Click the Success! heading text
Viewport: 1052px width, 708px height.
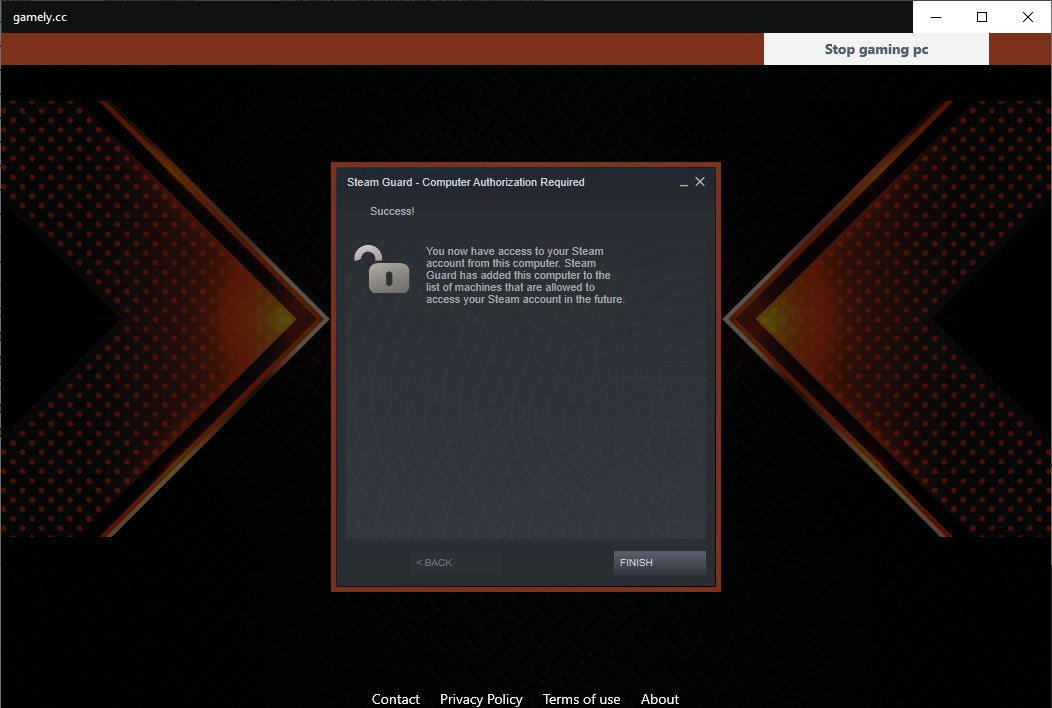(392, 211)
